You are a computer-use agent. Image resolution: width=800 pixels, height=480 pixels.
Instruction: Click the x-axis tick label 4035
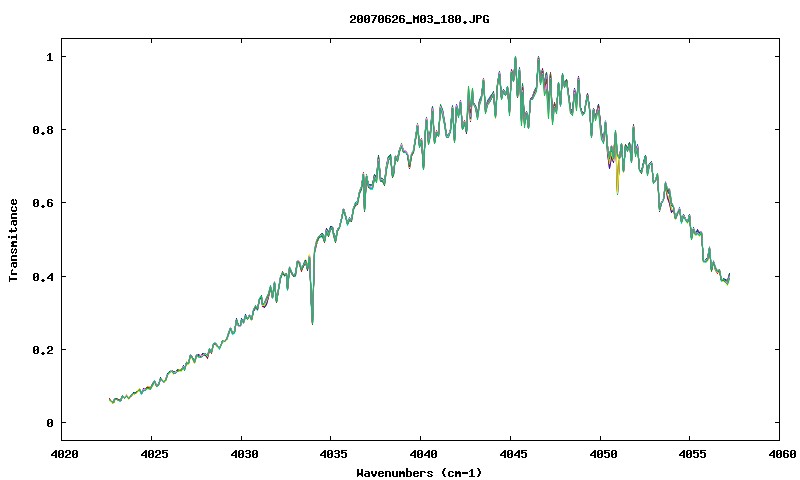pyautogui.click(x=334, y=454)
